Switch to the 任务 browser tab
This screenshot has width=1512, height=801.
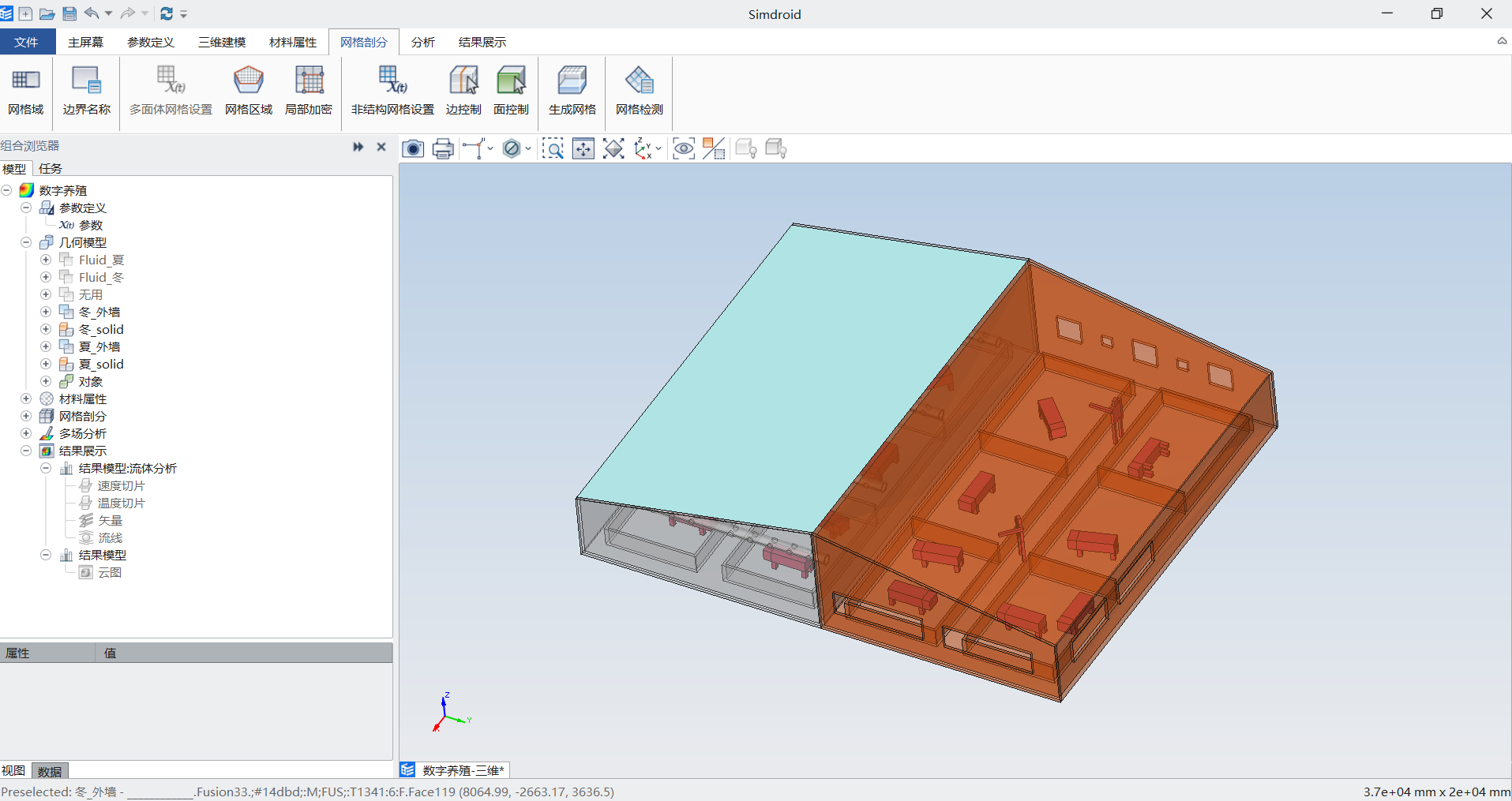(x=51, y=168)
